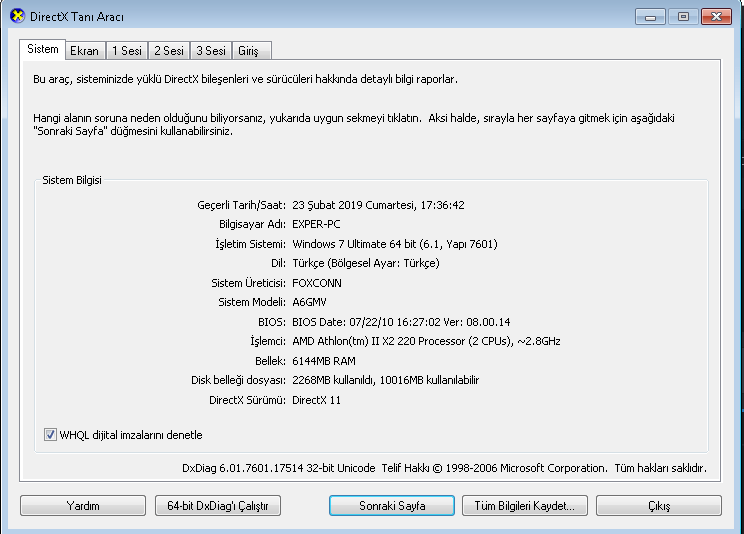The height and width of the screenshot is (534, 744).
Task: Toggle WHQL dijital imzalarını denetle checkbox
Action: point(50,434)
